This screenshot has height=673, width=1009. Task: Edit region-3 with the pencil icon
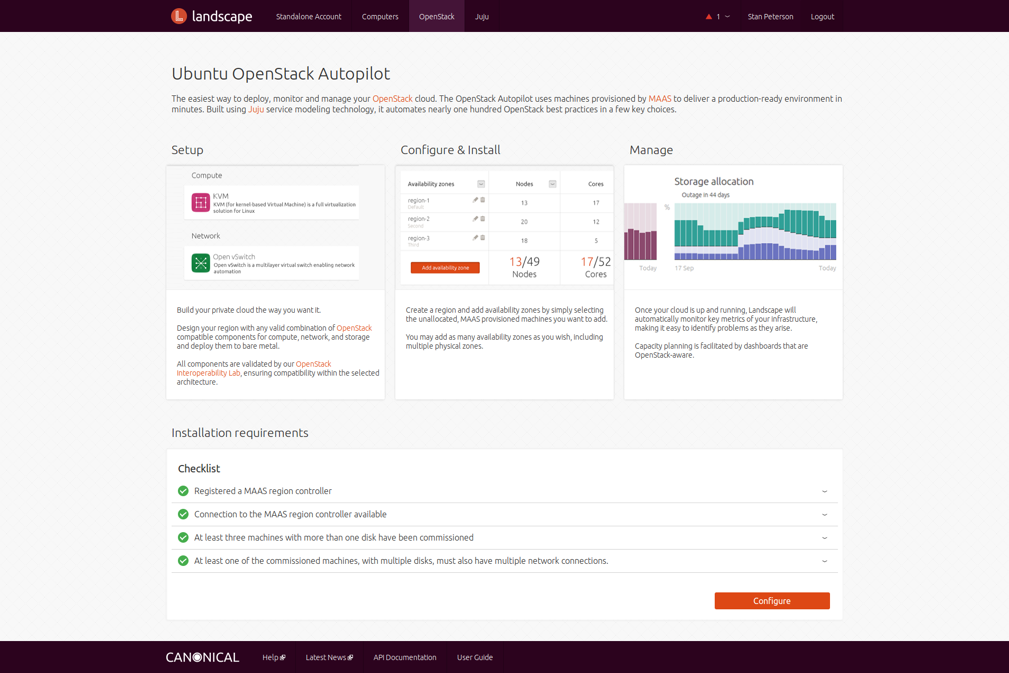[x=476, y=238]
